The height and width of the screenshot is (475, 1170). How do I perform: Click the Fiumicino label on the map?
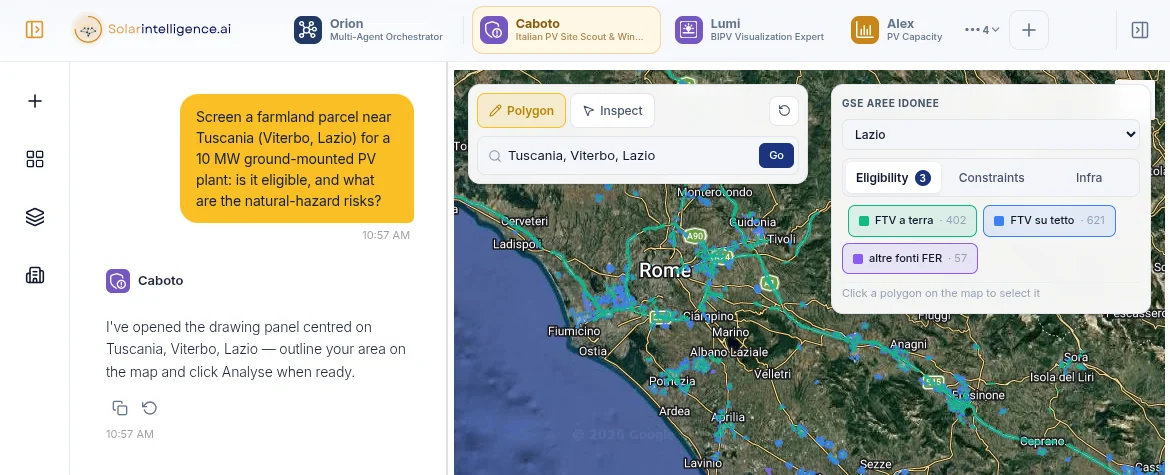pos(575,331)
